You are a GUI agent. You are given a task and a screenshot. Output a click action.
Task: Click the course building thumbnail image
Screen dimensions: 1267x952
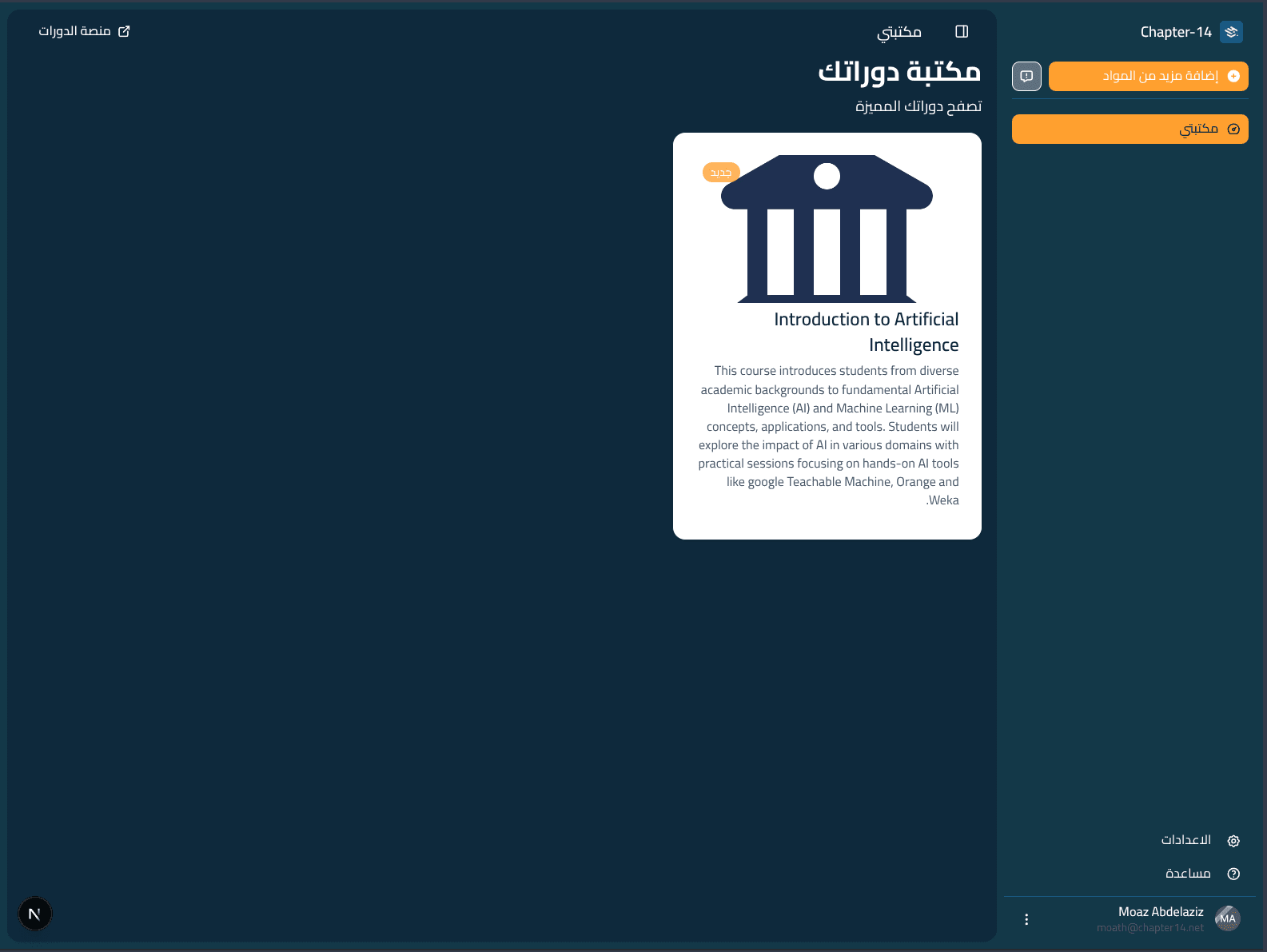(827, 229)
